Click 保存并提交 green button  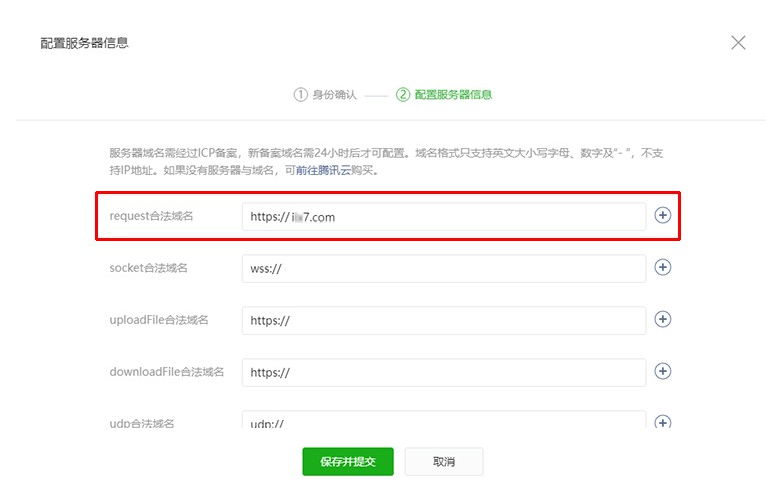(347, 462)
